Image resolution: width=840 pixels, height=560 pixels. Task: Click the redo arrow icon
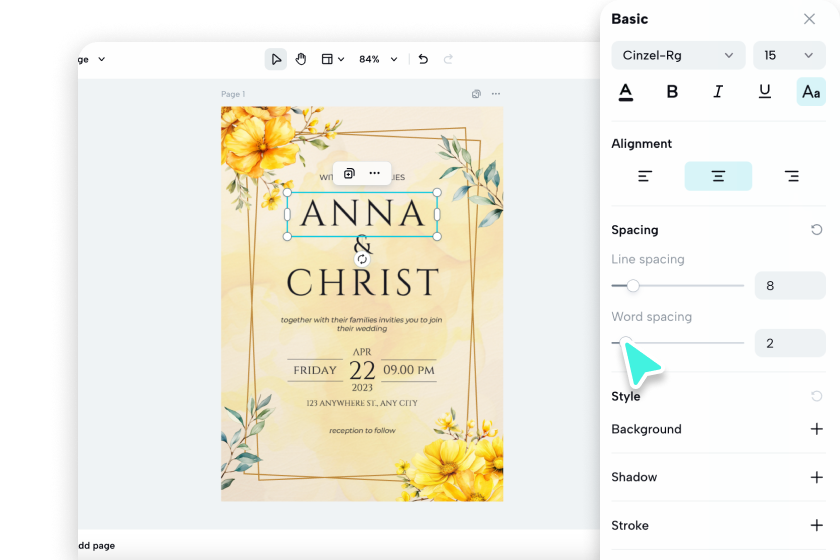(x=448, y=59)
